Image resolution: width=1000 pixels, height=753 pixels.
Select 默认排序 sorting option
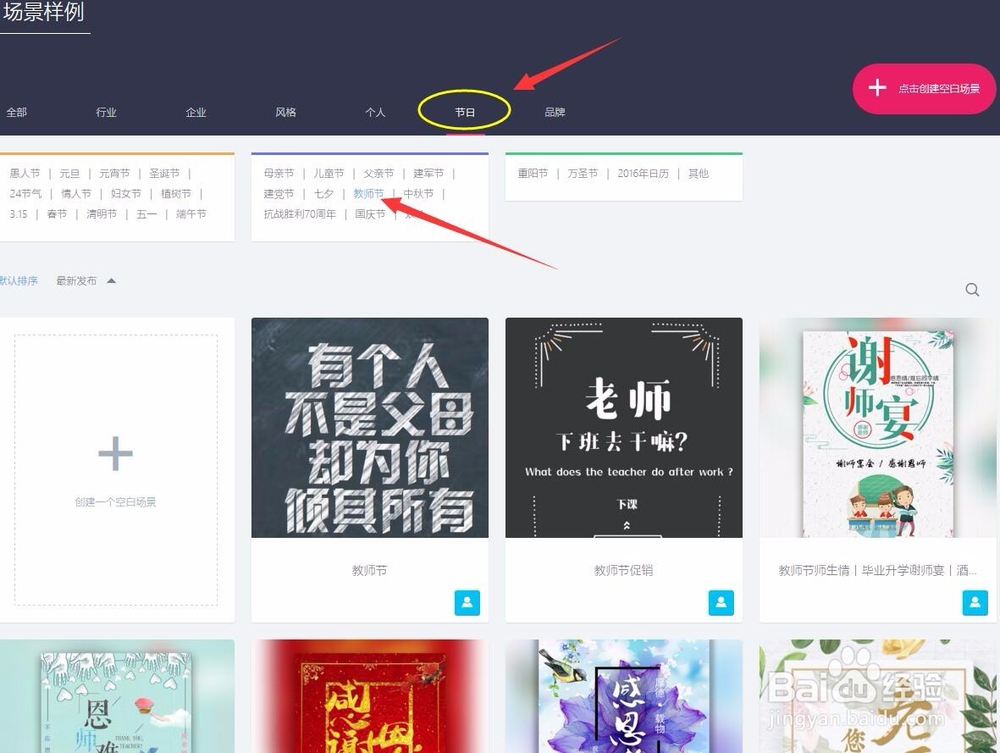coord(20,281)
